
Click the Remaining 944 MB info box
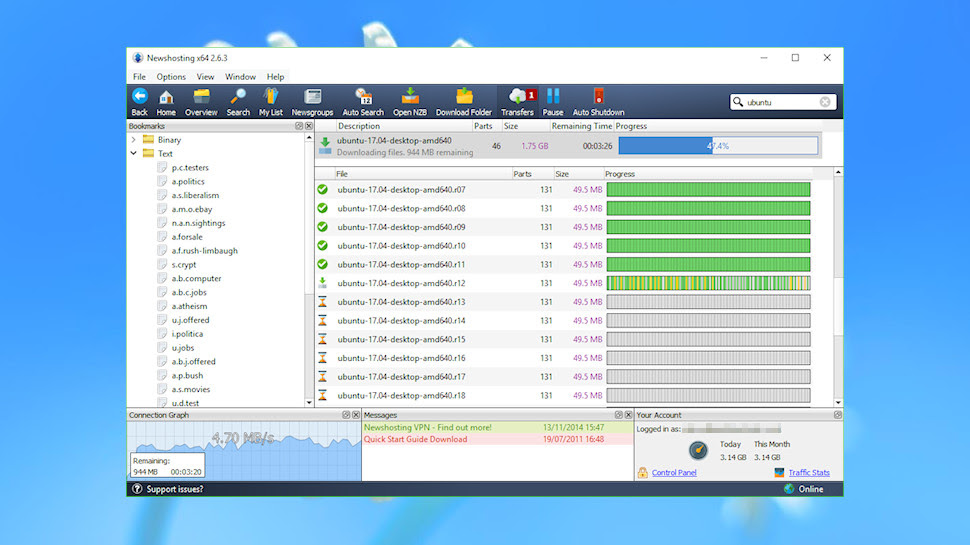[168, 466]
